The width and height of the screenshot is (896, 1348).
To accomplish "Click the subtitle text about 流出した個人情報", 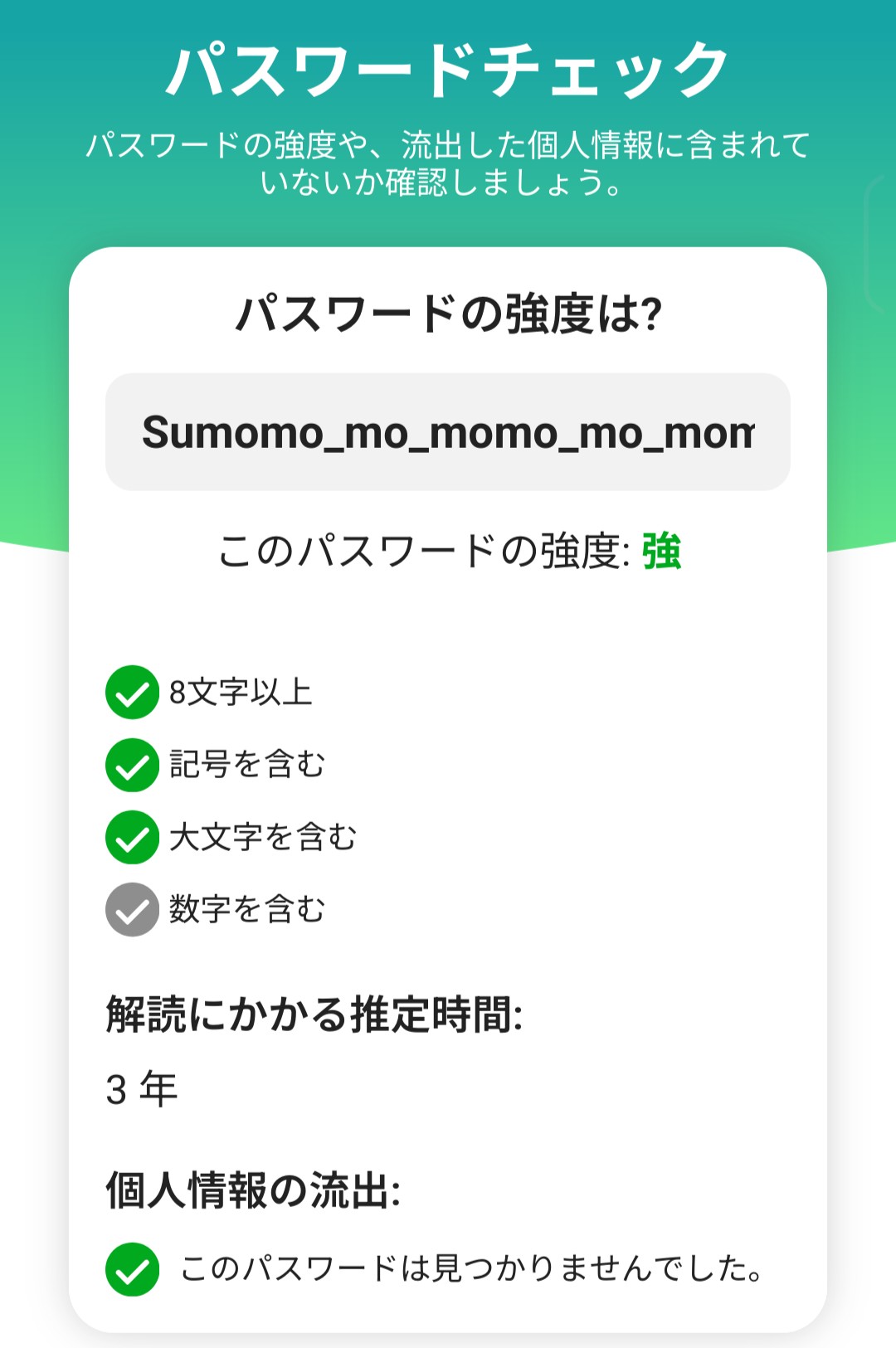I will click(448, 163).
